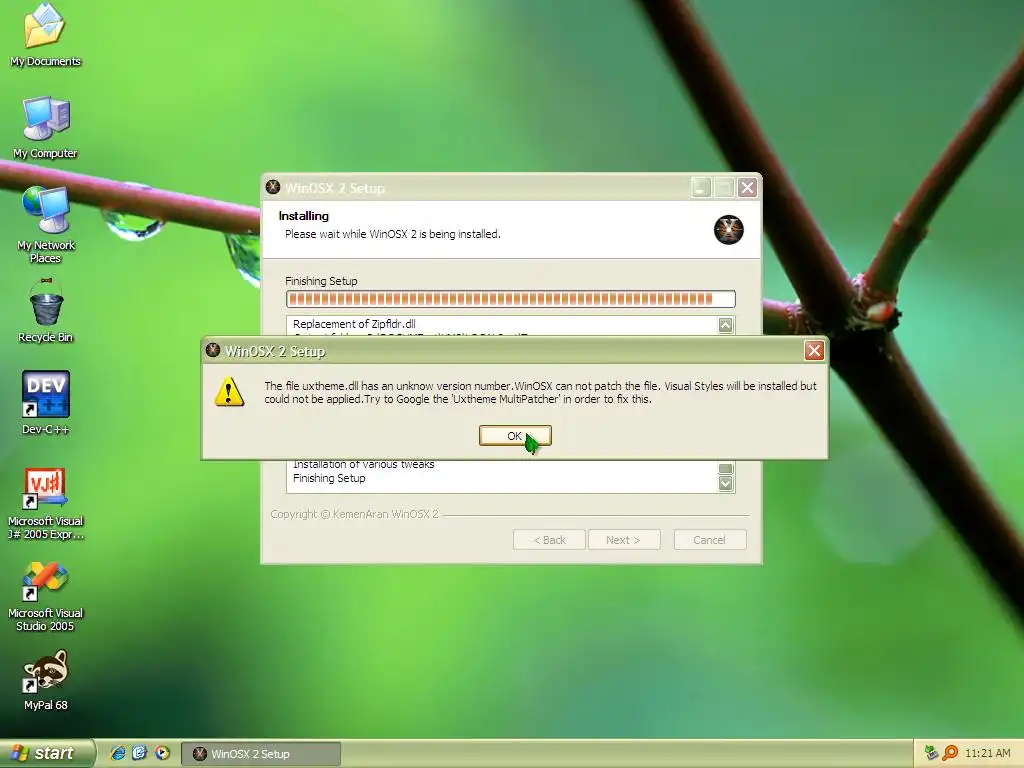The image size is (1024, 768).
Task: Minimize the background installer window
Action: (701, 188)
